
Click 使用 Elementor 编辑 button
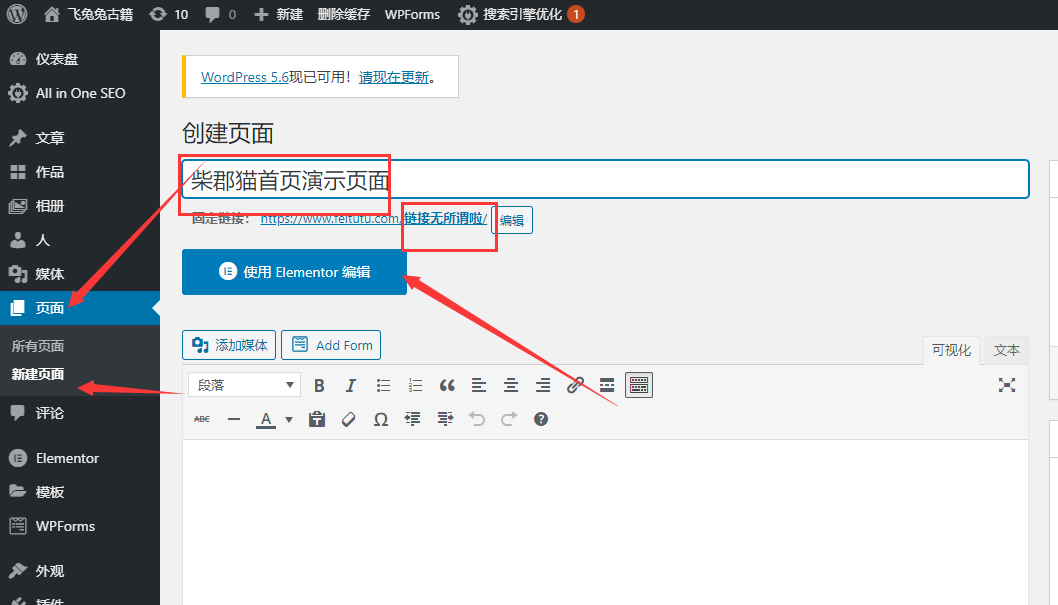coord(294,272)
